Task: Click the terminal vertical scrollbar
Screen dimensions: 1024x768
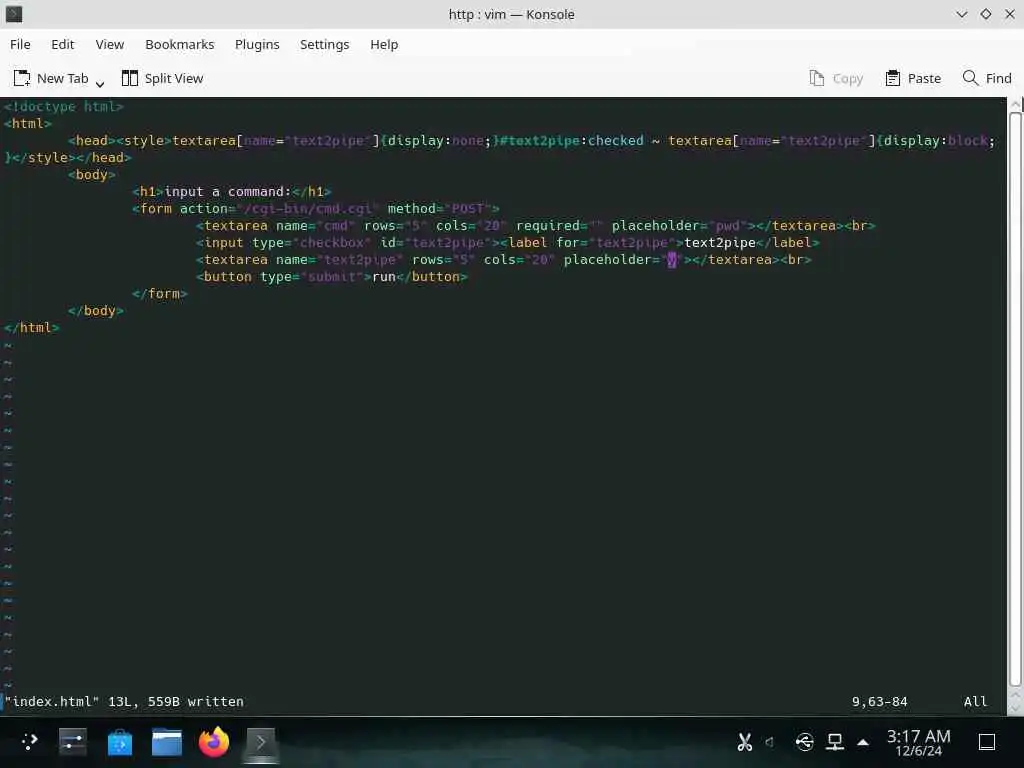Action: [1015, 398]
